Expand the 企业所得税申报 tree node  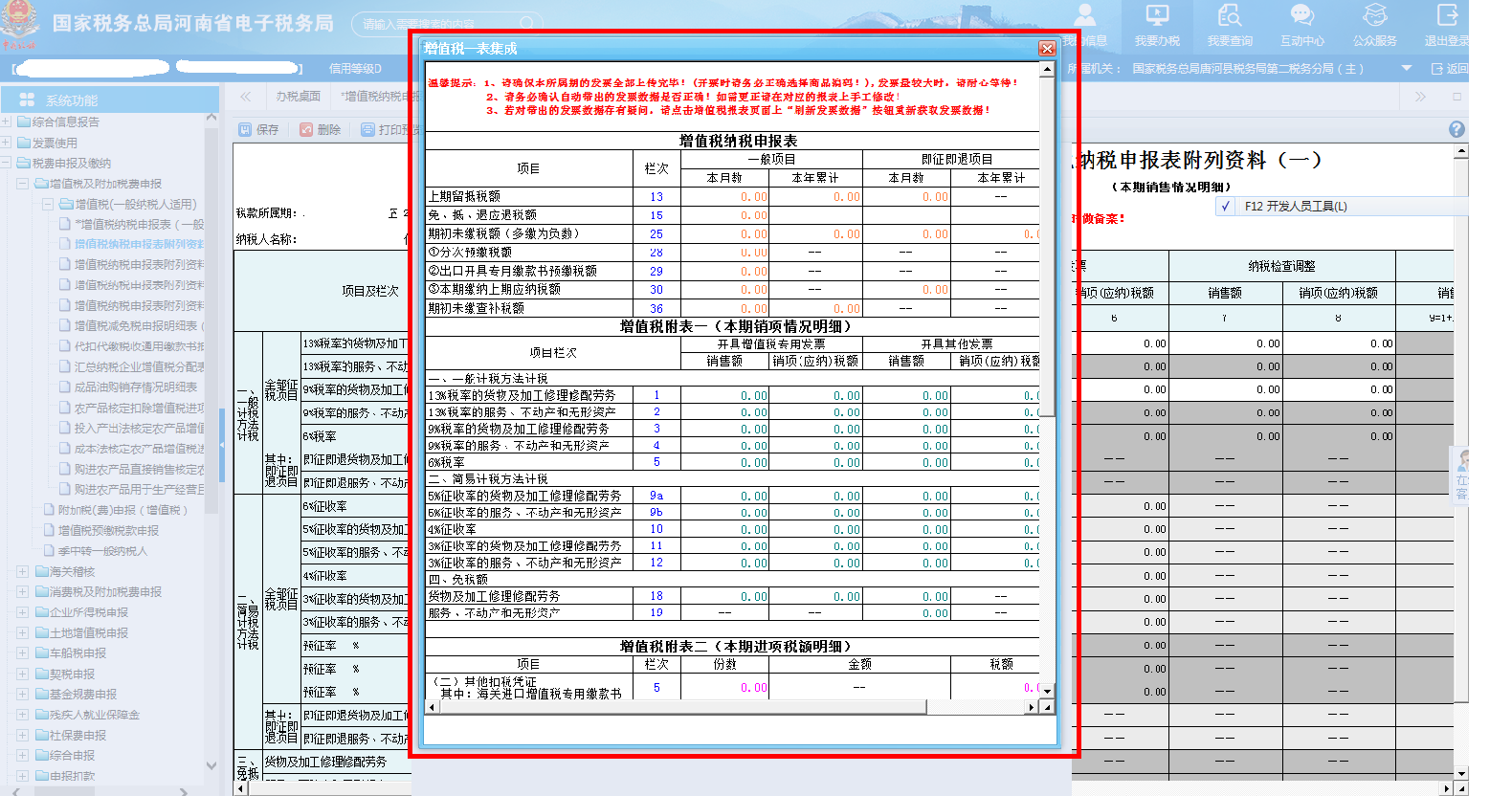(22, 612)
